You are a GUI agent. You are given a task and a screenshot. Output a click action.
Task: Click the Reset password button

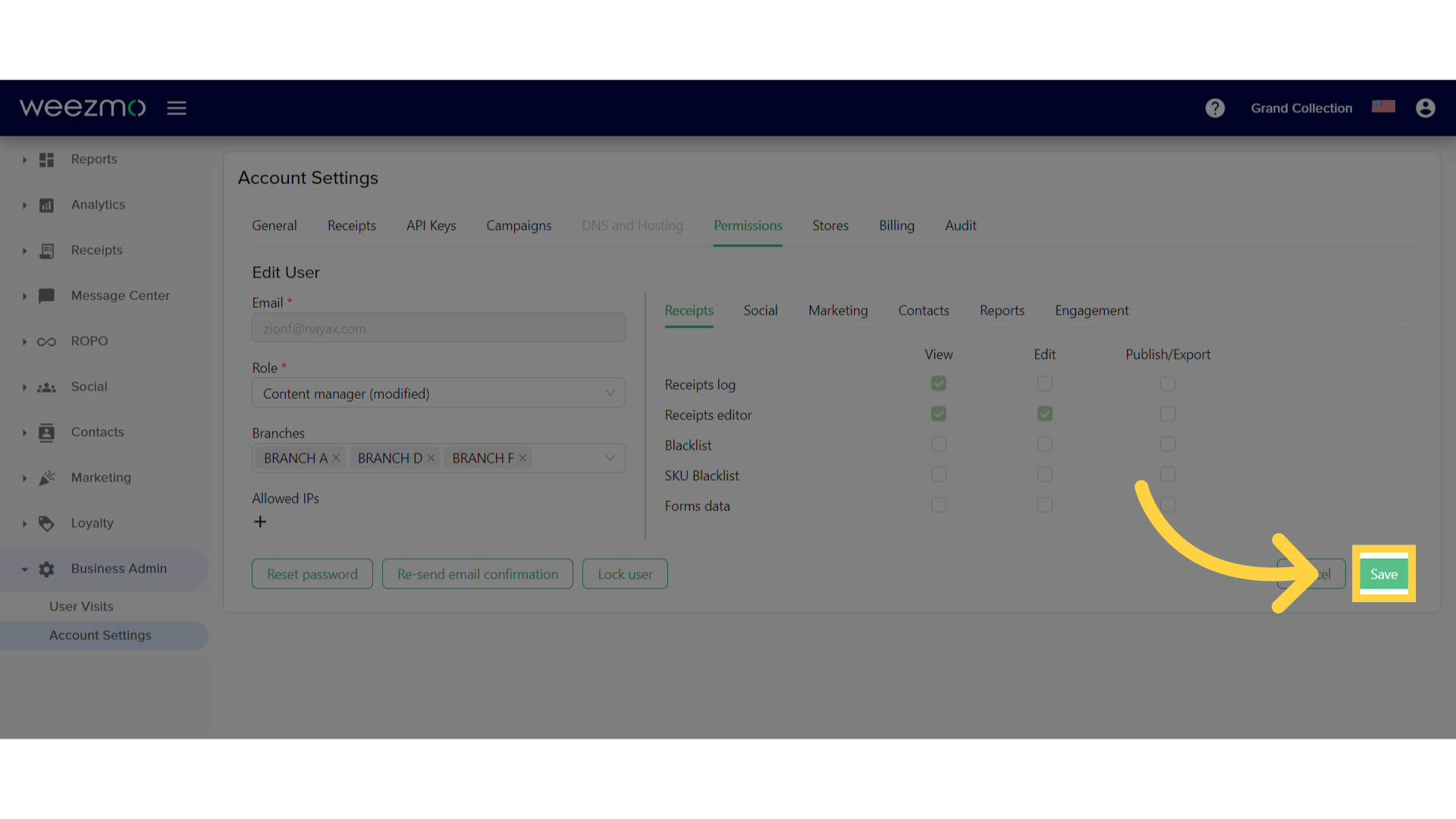pyautogui.click(x=312, y=574)
